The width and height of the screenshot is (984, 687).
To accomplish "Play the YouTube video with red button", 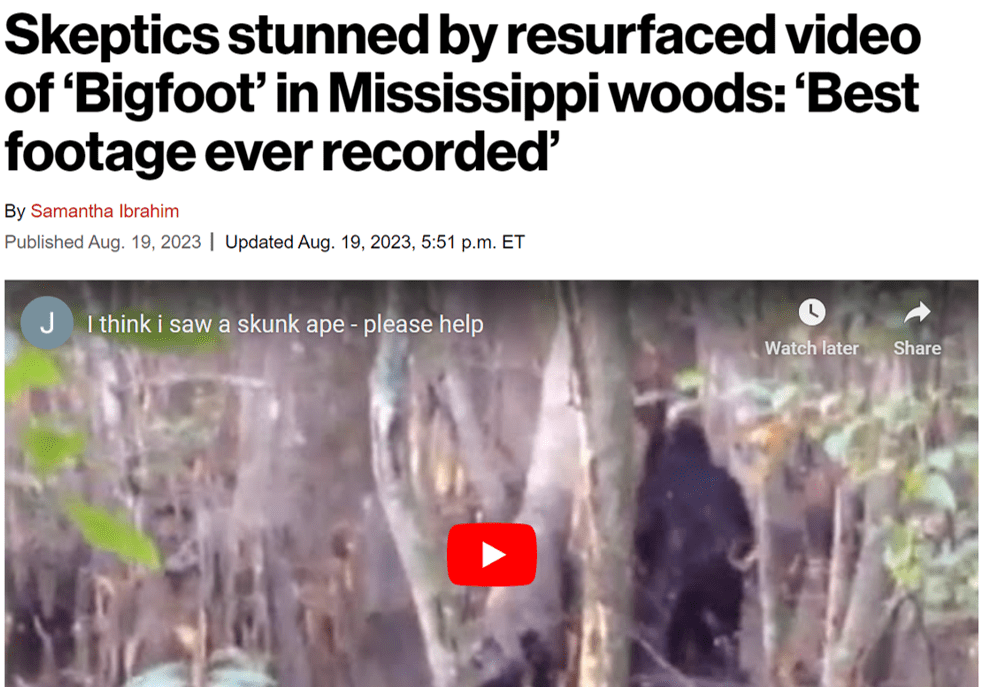I will (491, 554).
